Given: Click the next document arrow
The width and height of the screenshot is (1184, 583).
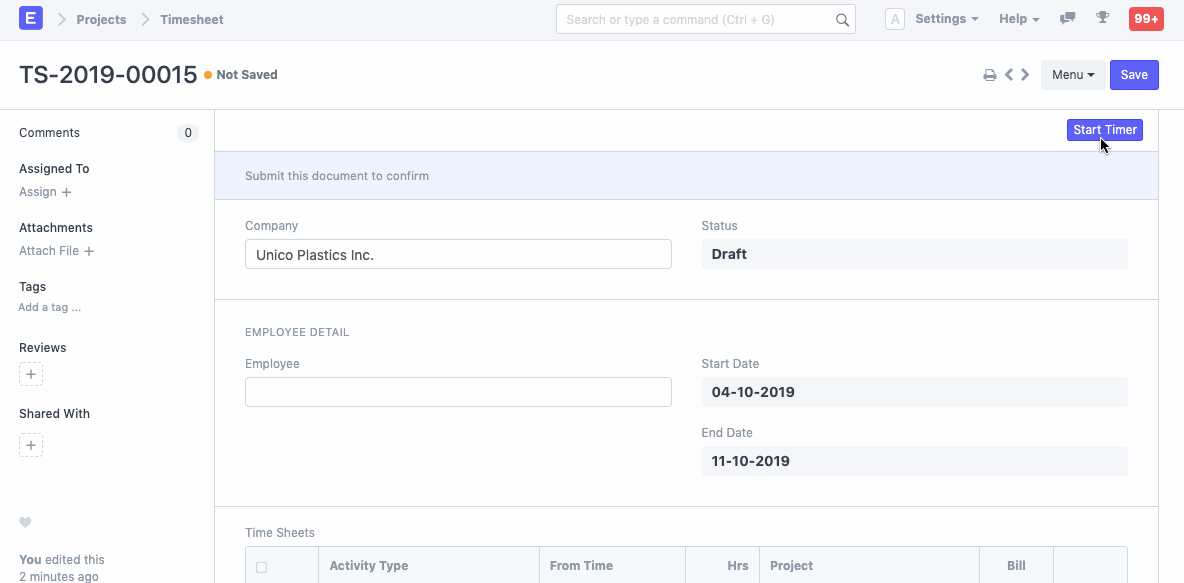Looking at the screenshot, I should point(1024,74).
